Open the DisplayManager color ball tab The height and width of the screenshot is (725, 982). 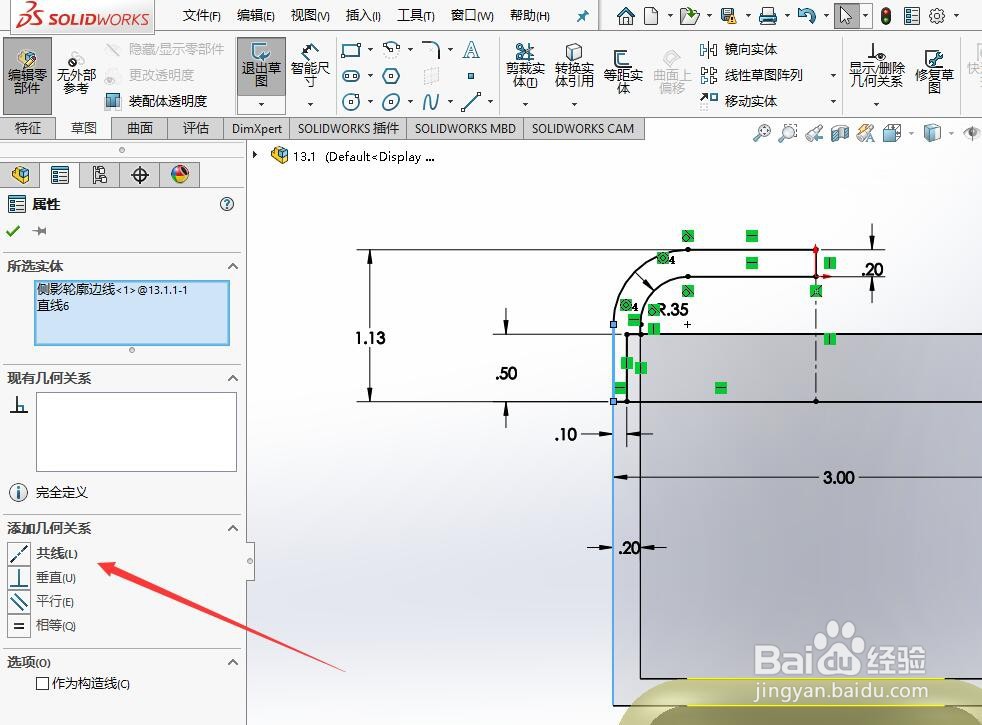point(180,175)
